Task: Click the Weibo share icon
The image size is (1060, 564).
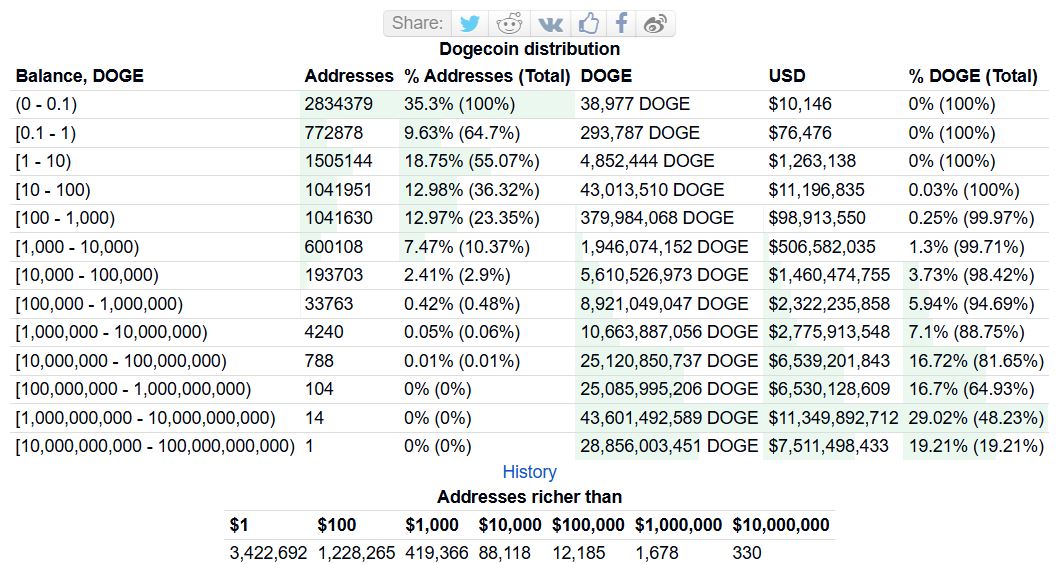Action: (x=655, y=23)
